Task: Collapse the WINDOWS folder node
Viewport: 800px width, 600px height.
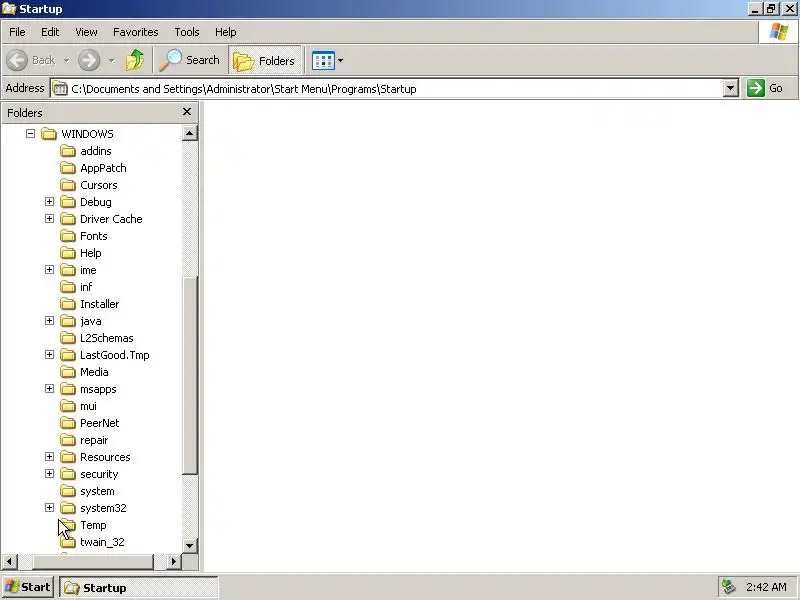Action: tap(31, 134)
